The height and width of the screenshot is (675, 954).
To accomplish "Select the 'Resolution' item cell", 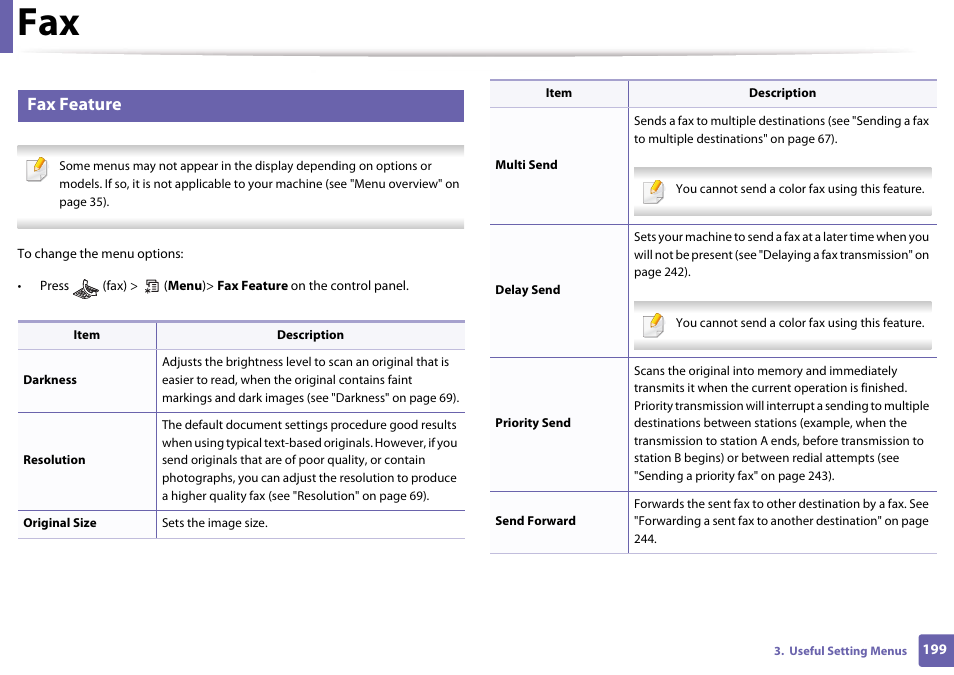I will [x=87, y=461].
